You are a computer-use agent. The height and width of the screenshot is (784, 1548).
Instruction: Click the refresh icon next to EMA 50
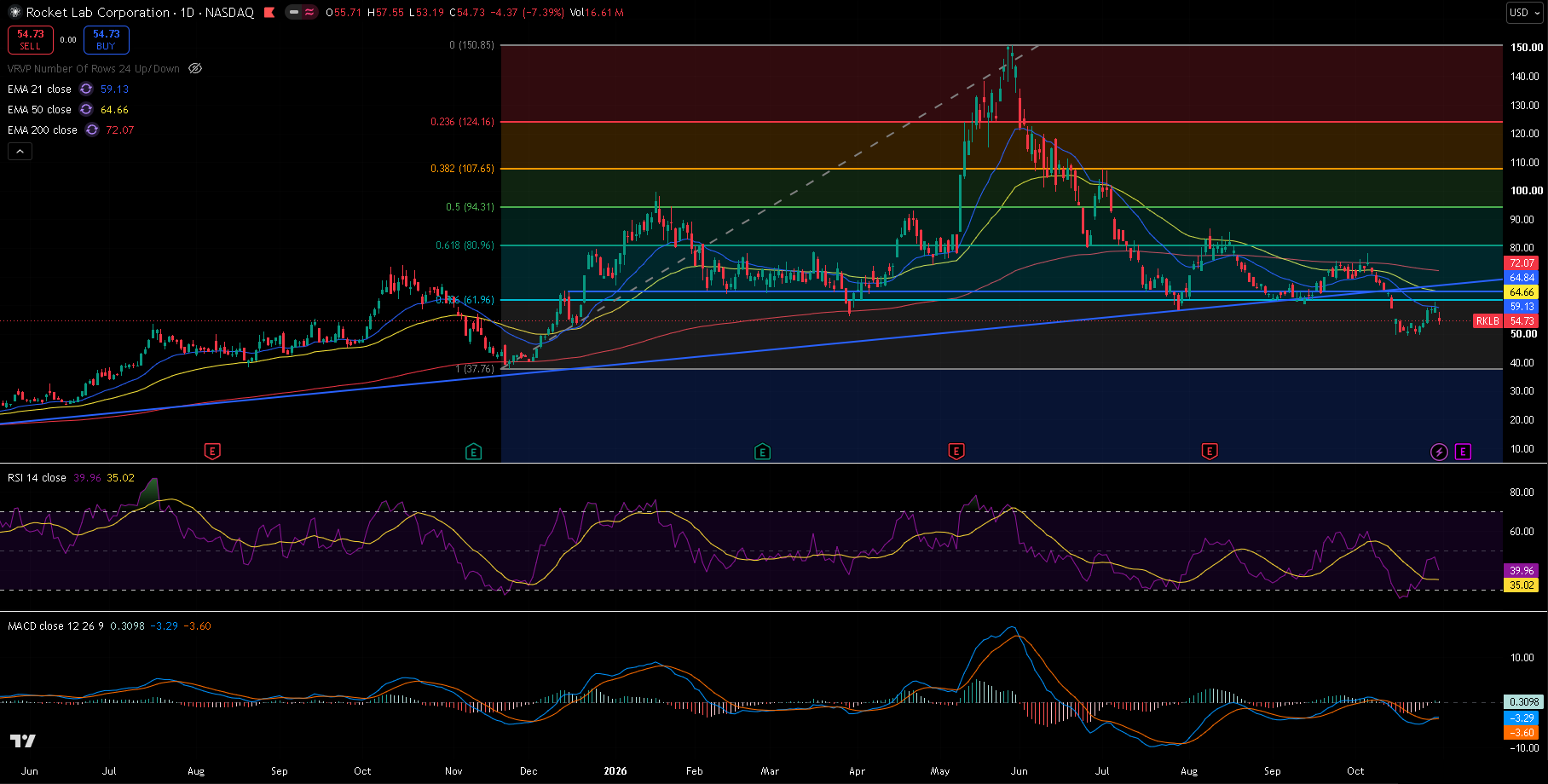tap(86, 109)
